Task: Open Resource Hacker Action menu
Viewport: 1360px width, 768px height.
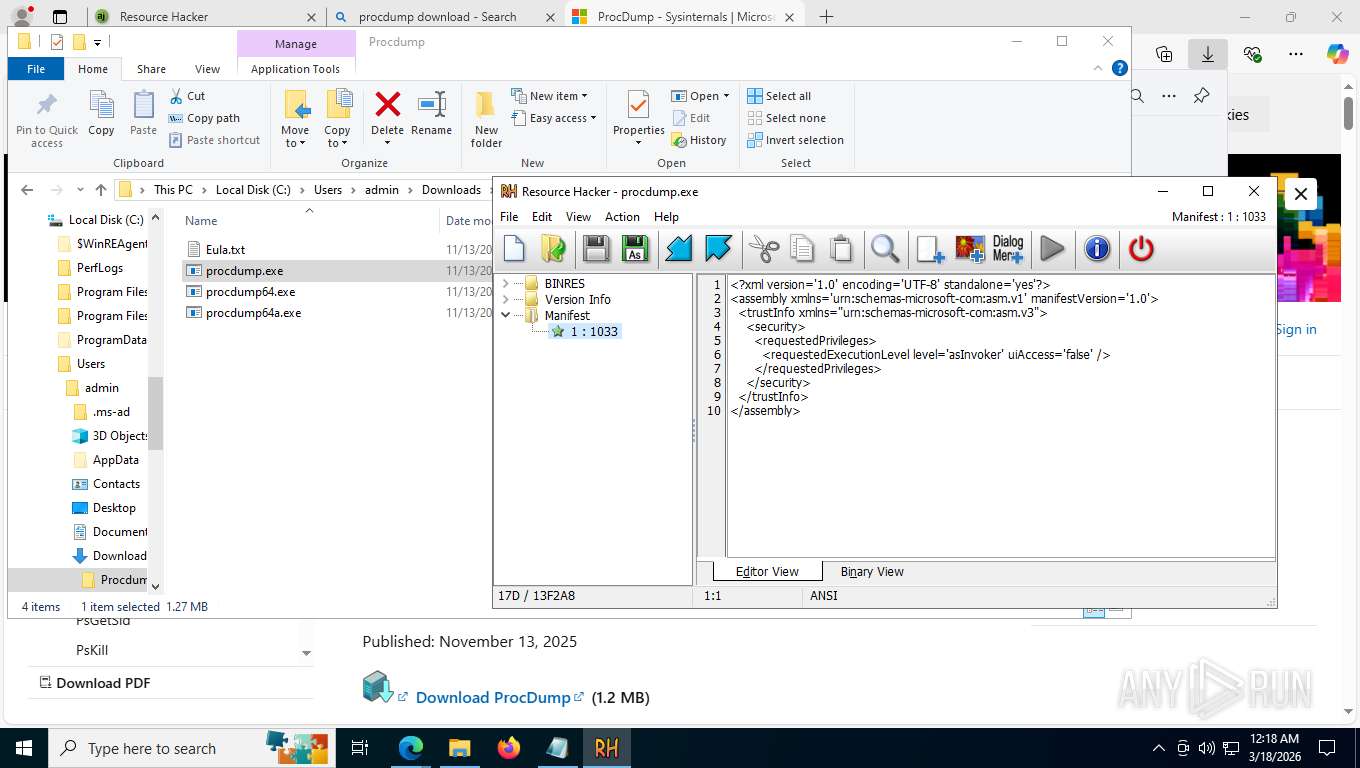Action: [x=622, y=217]
